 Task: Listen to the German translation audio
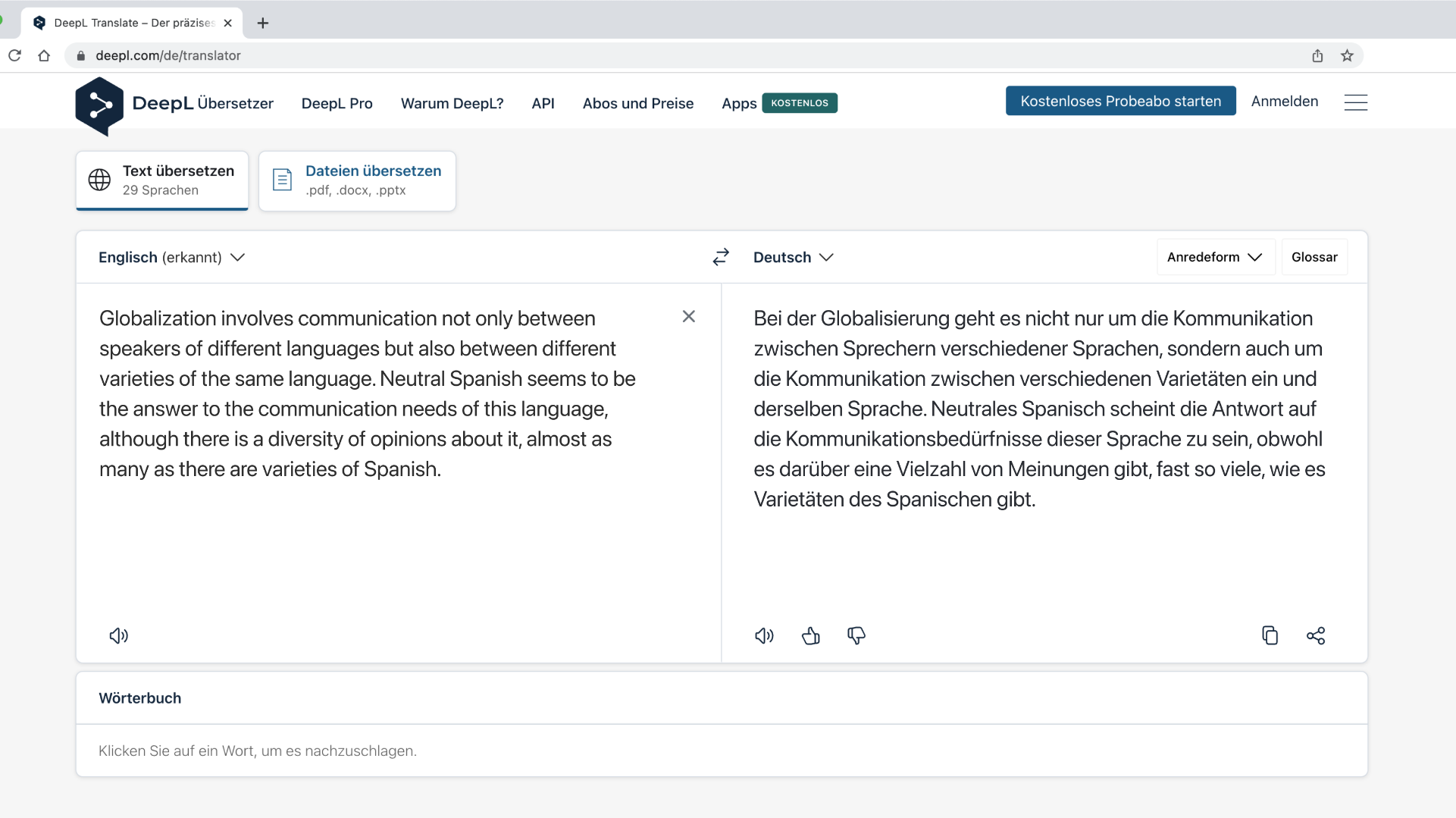764,635
